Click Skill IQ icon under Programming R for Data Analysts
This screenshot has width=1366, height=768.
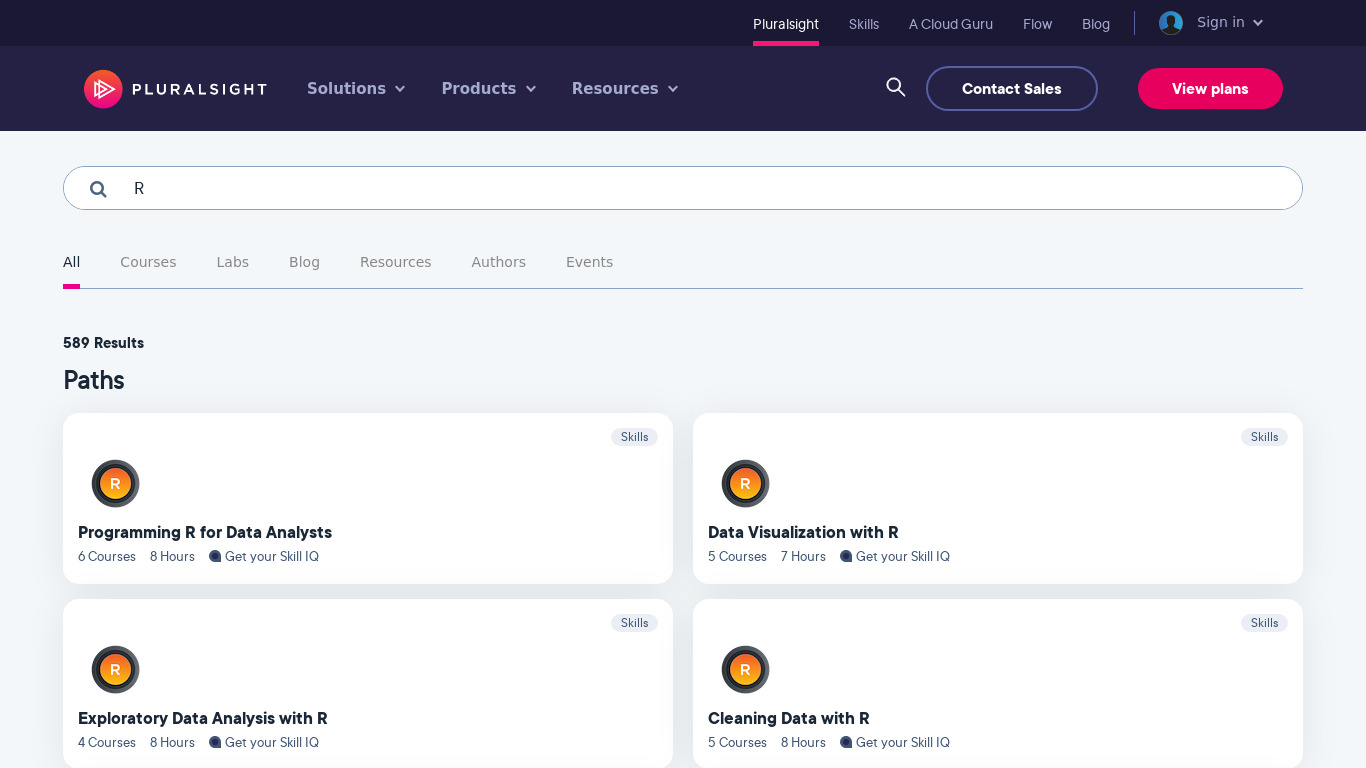coord(215,557)
